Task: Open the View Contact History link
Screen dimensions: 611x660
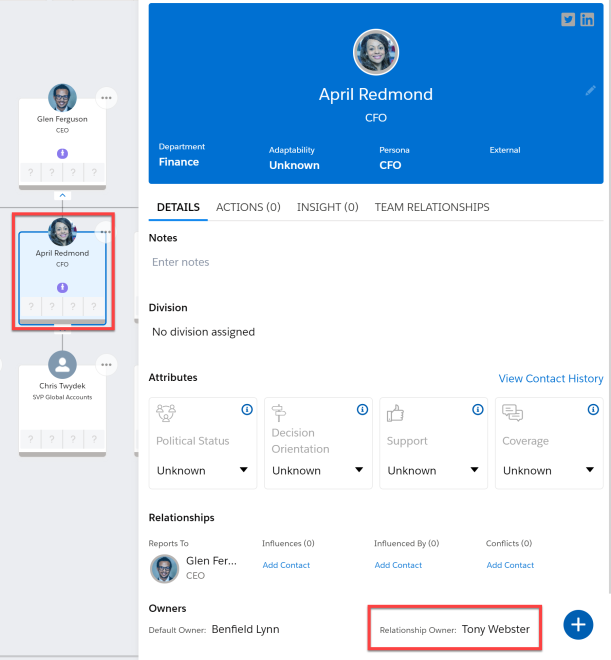Action: coord(551,378)
